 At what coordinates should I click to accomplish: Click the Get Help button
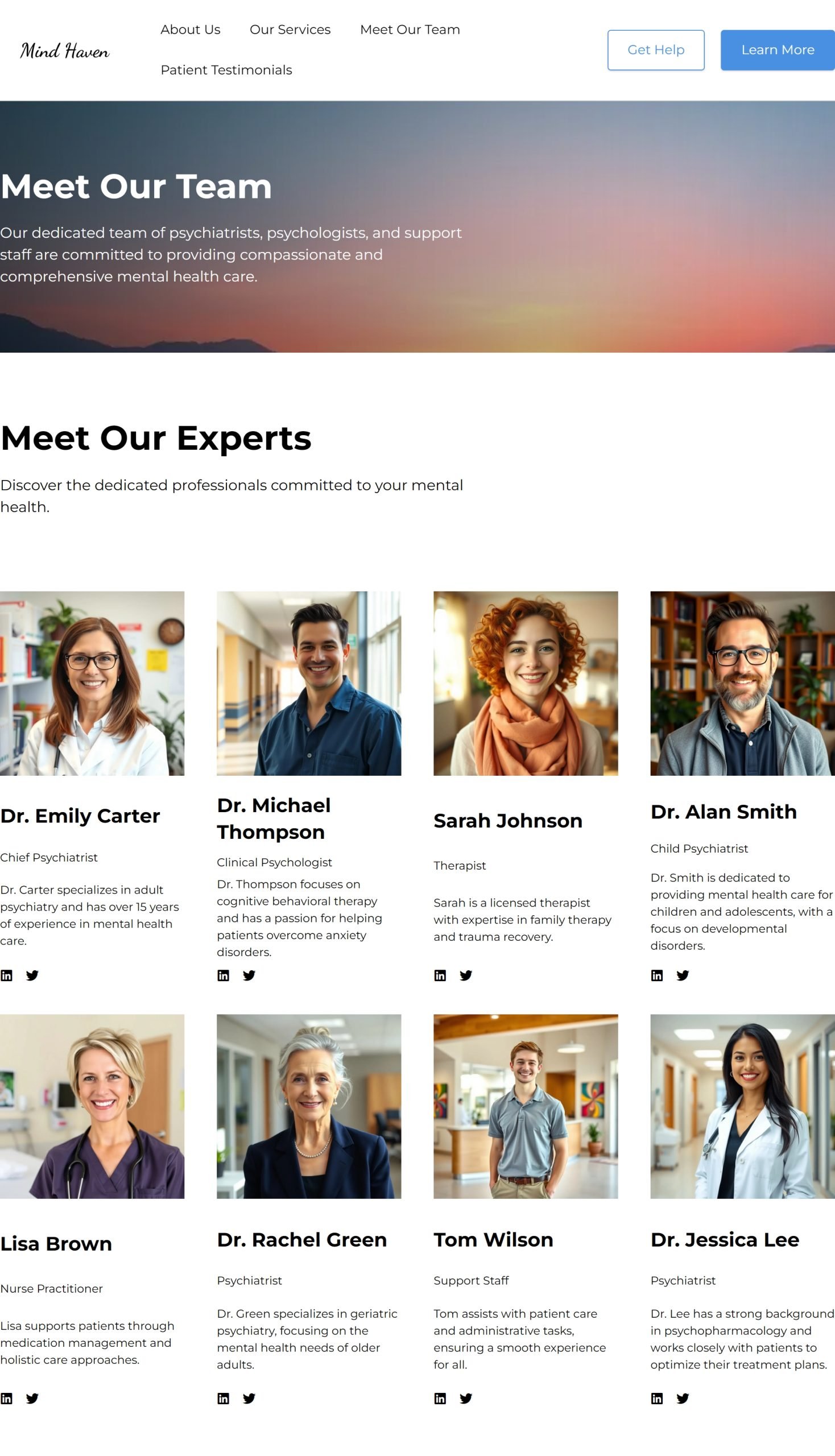656,51
